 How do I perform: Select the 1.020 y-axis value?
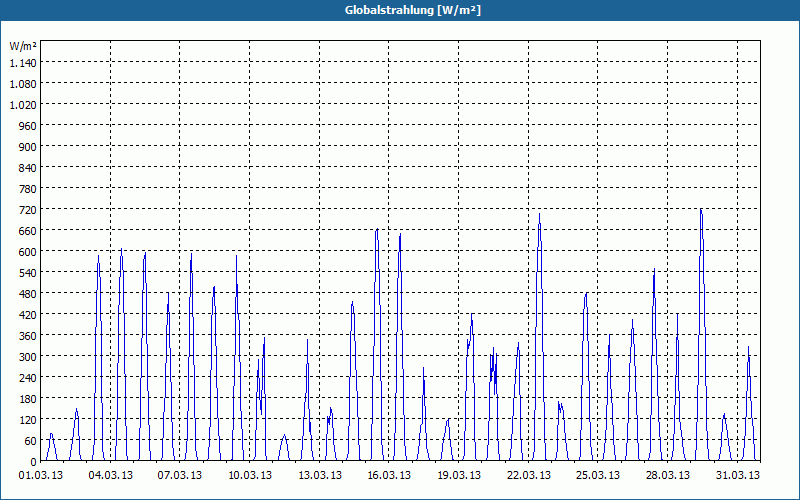coord(23,105)
